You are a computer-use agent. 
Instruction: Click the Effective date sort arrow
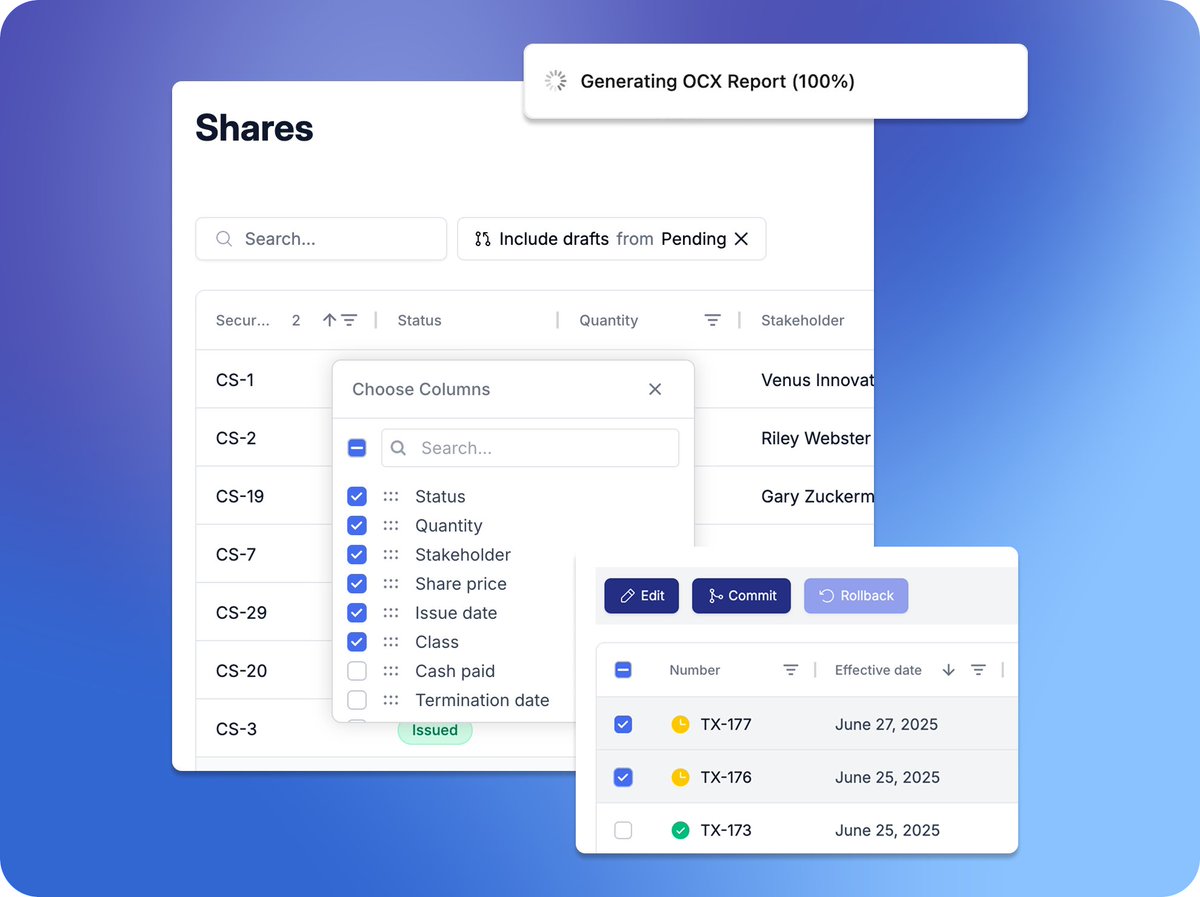[x=948, y=670]
